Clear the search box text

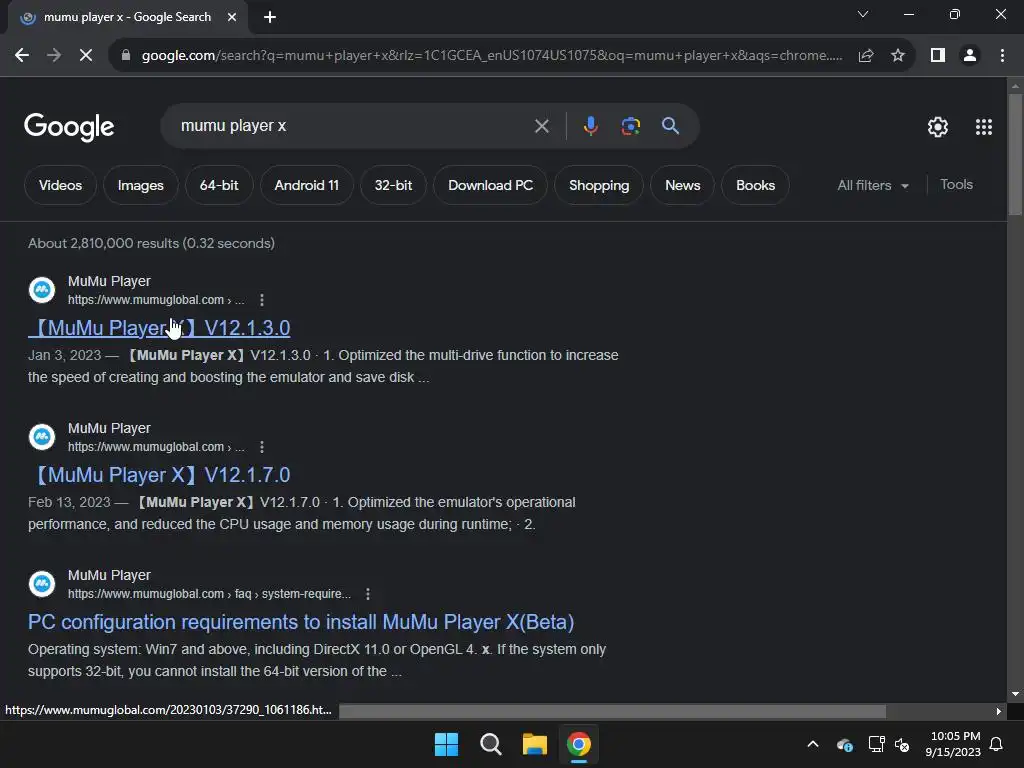pyautogui.click(x=541, y=126)
